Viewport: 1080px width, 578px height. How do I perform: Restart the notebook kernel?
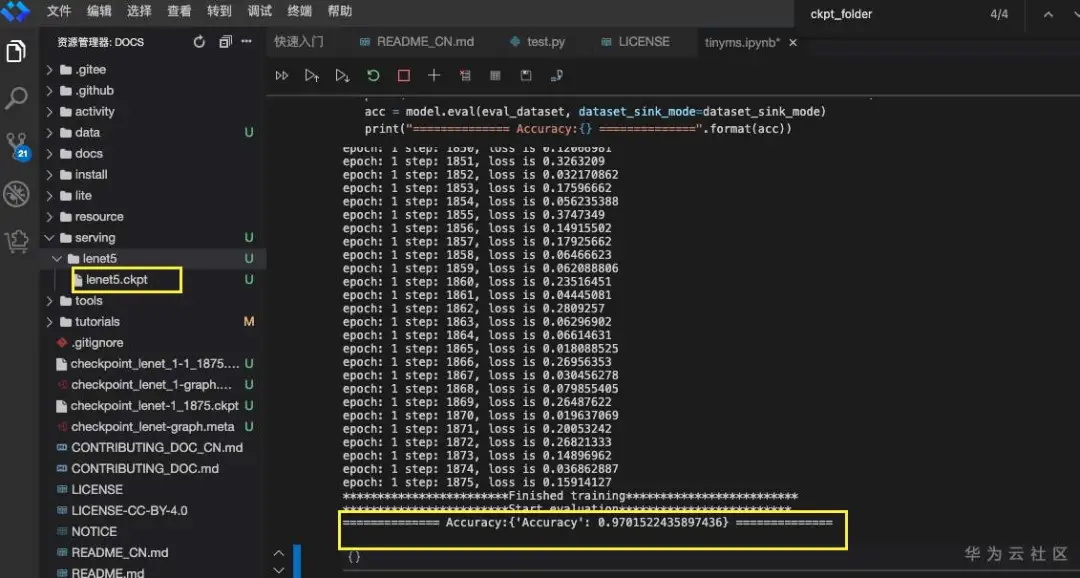point(373,75)
